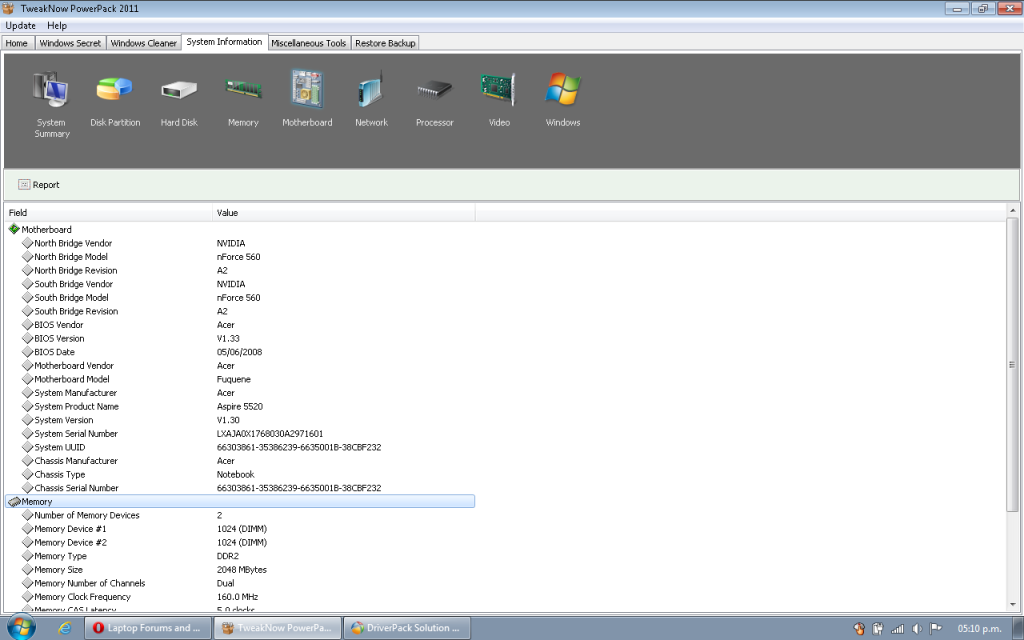The width and height of the screenshot is (1024, 640).
Task: Select the Memory Device #1 row
Action: click(240, 529)
